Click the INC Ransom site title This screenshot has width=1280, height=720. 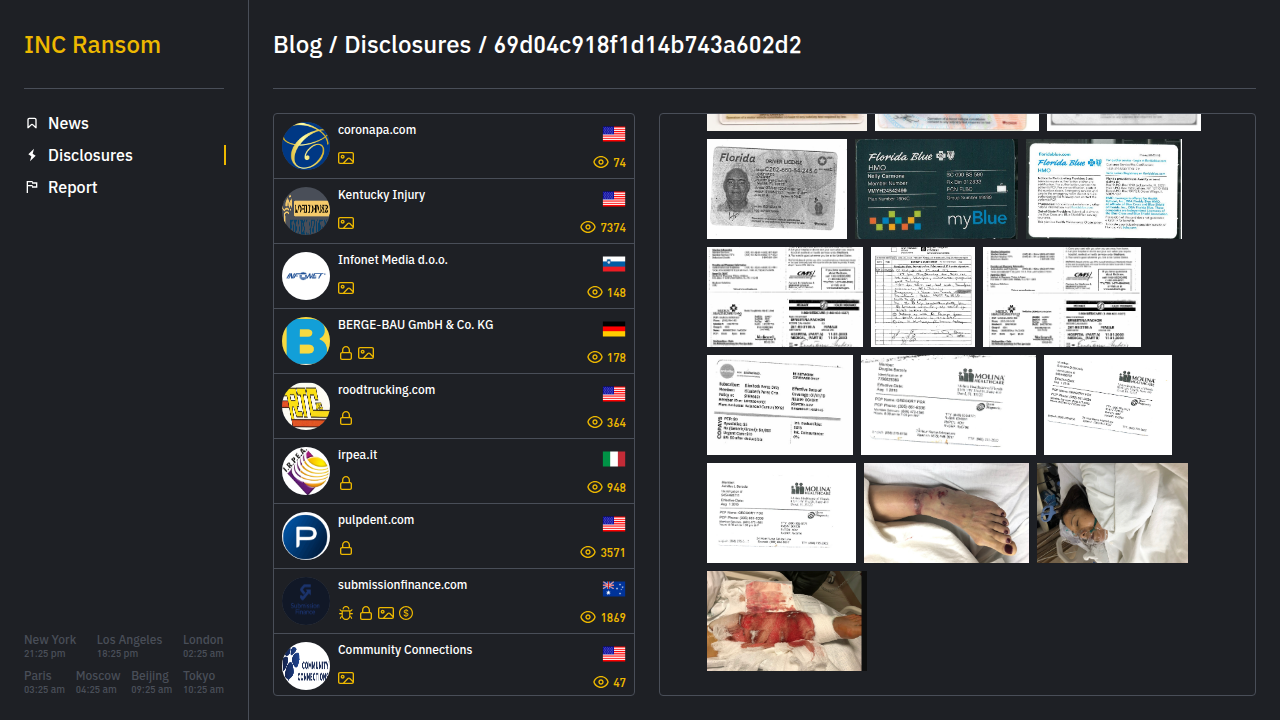click(x=92, y=45)
